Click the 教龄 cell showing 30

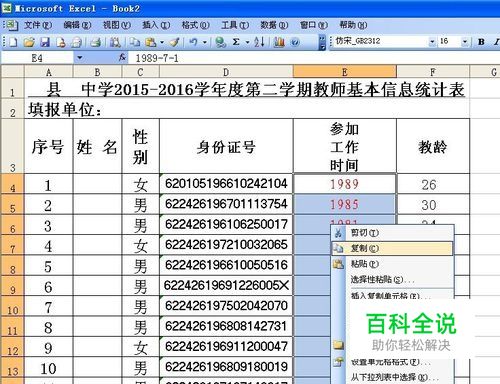tap(433, 204)
